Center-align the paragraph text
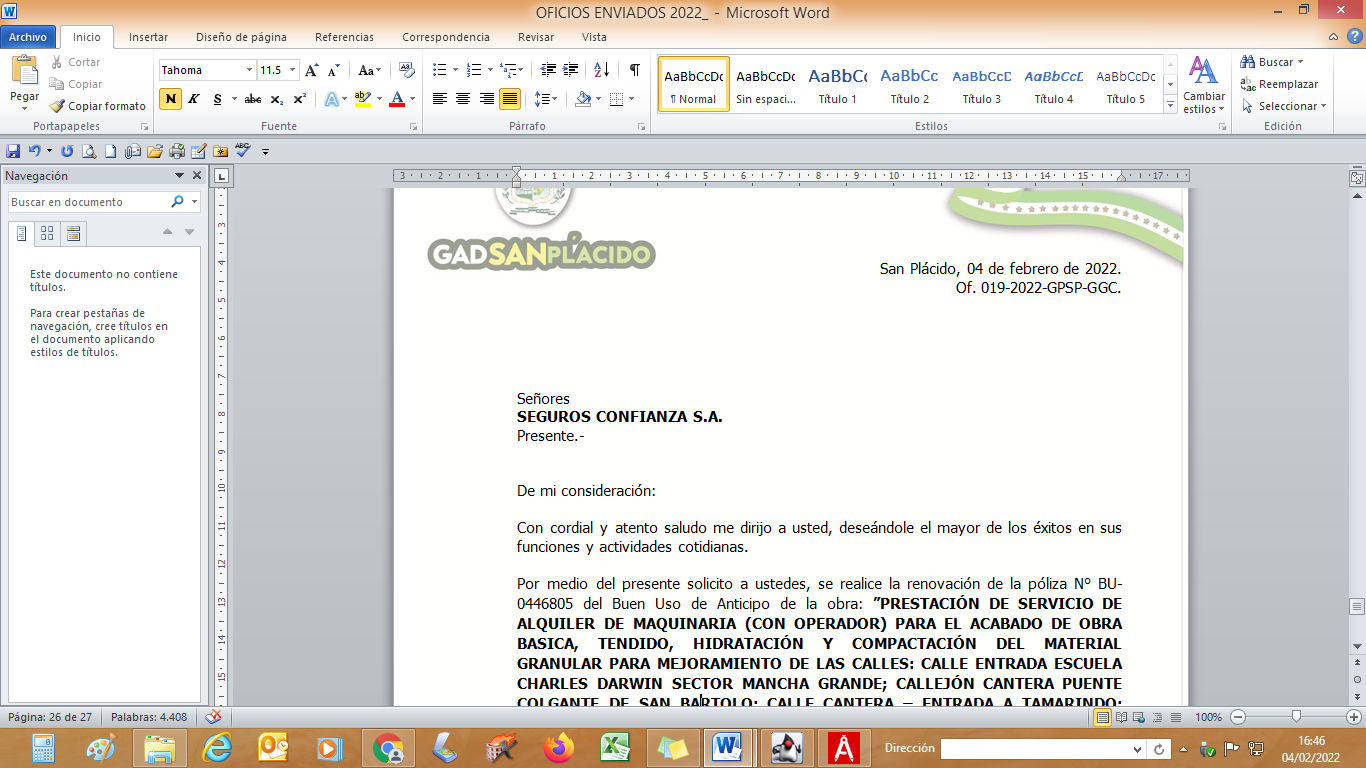Image resolution: width=1366 pixels, height=768 pixels. pyautogui.click(x=463, y=99)
